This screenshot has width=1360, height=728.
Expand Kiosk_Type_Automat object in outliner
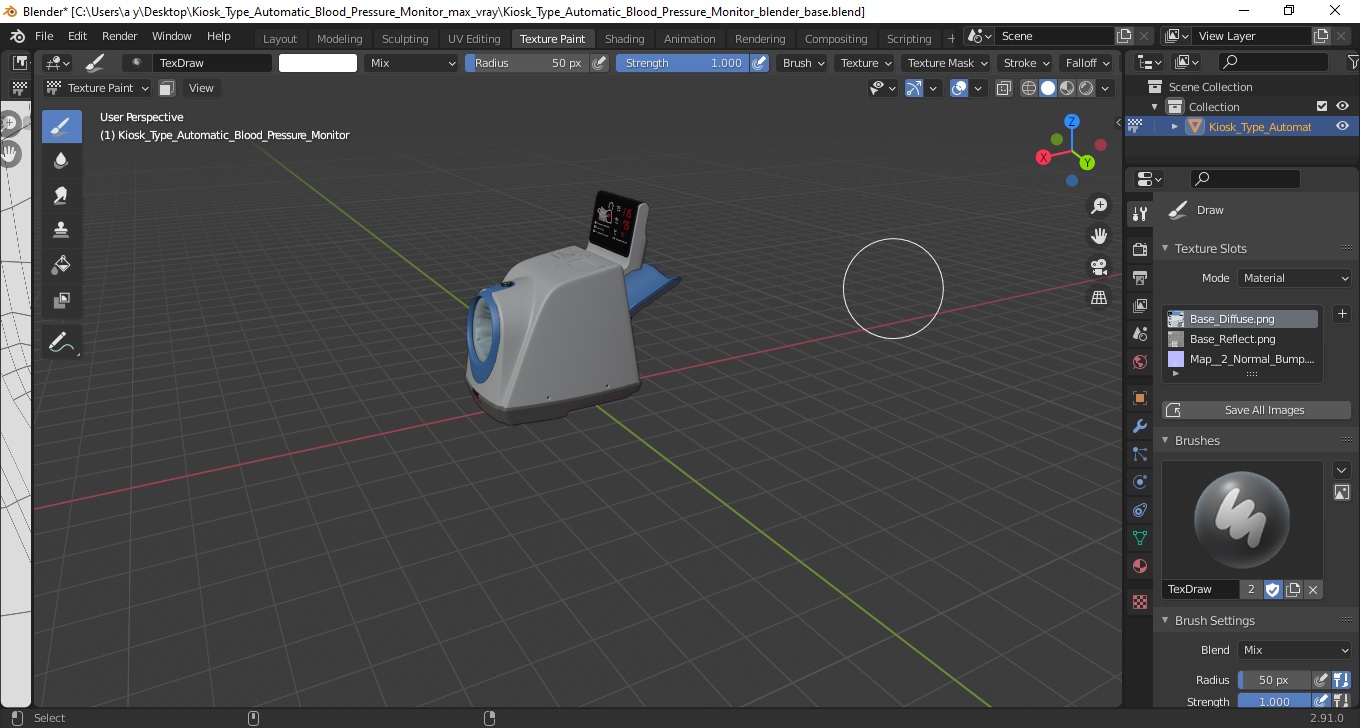click(1175, 126)
